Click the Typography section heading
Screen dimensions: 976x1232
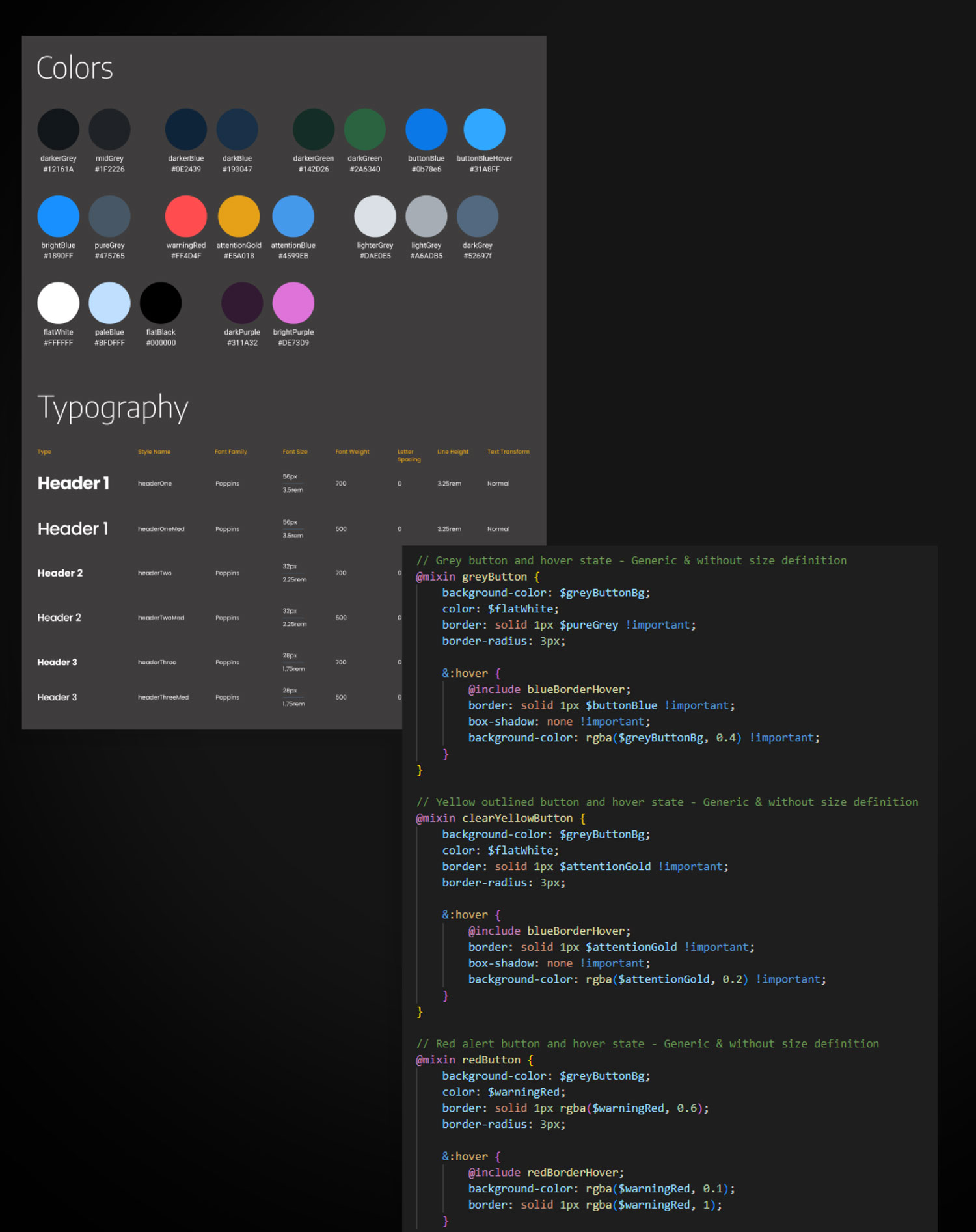pos(113,407)
